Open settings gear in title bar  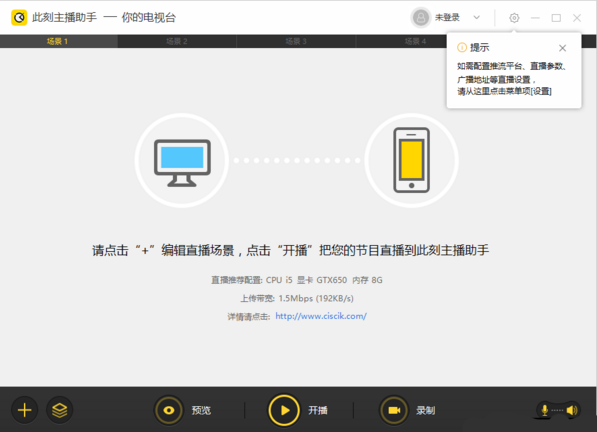click(x=514, y=18)
